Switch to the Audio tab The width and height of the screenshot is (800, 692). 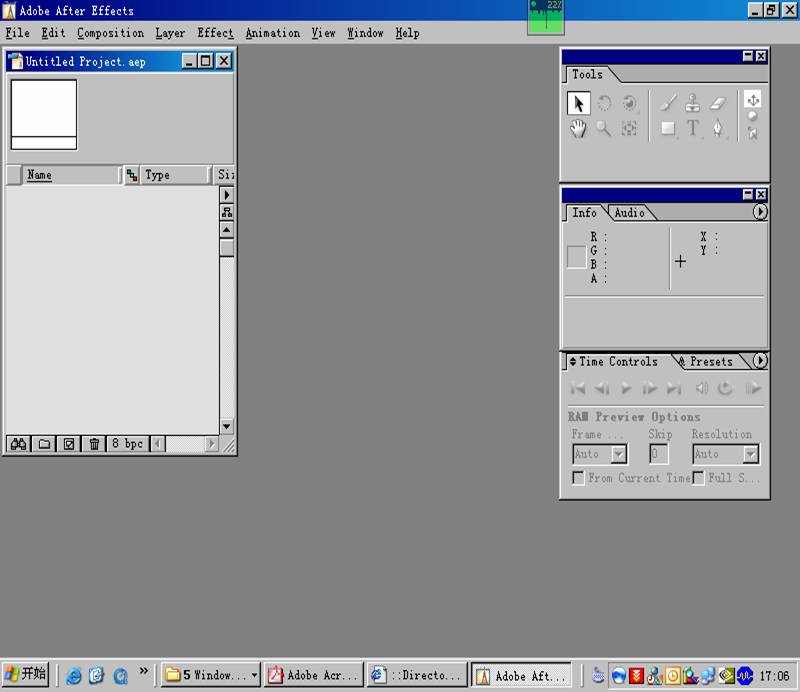tap(630, 213)
